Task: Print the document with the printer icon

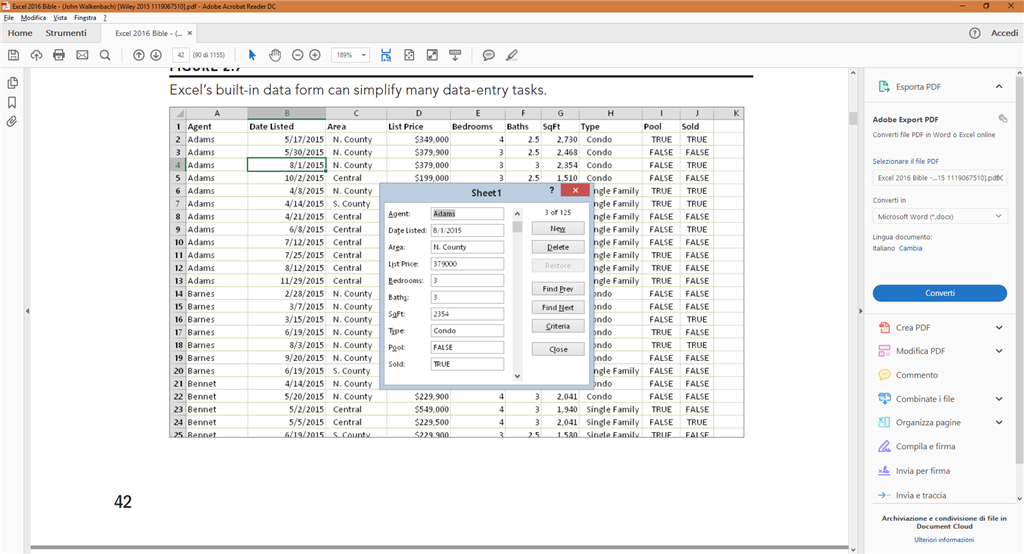Action: [x=59, y=56]
